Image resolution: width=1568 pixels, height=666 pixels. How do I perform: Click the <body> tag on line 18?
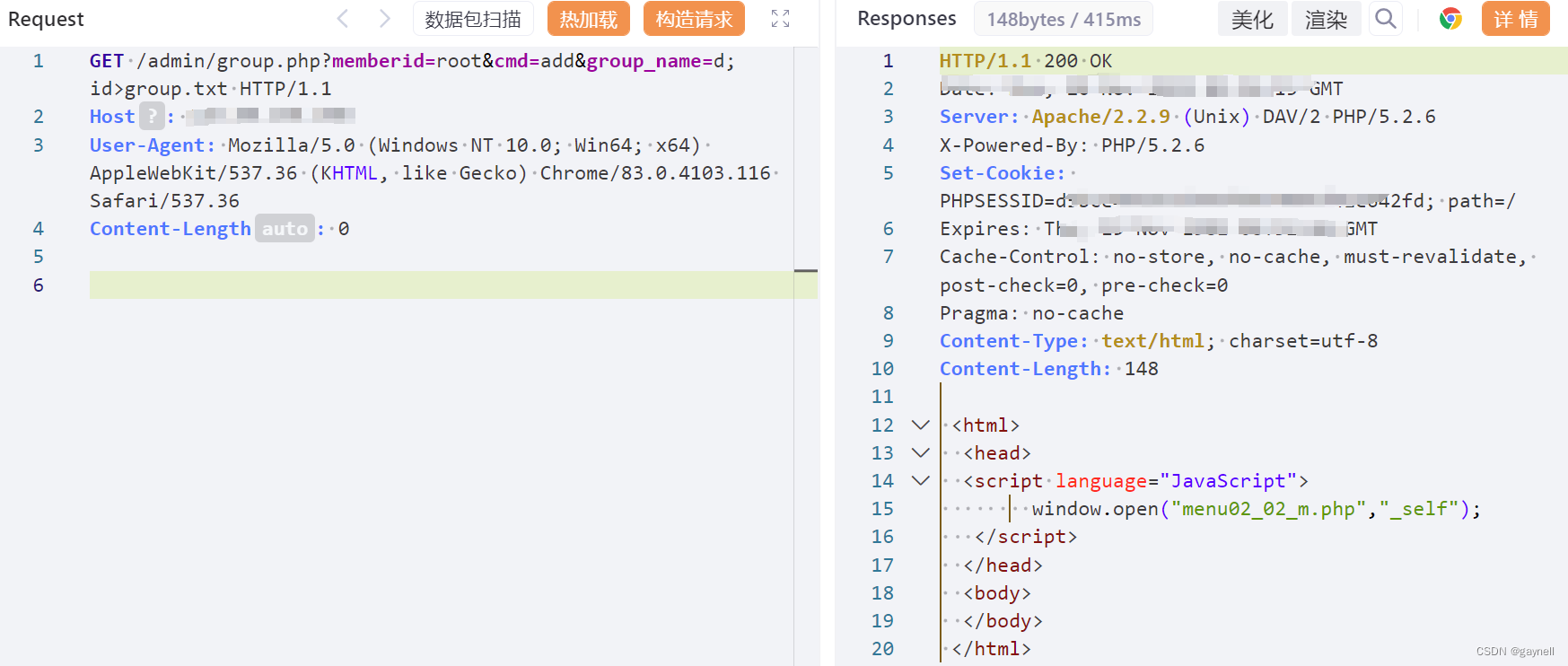pos(997,593)
